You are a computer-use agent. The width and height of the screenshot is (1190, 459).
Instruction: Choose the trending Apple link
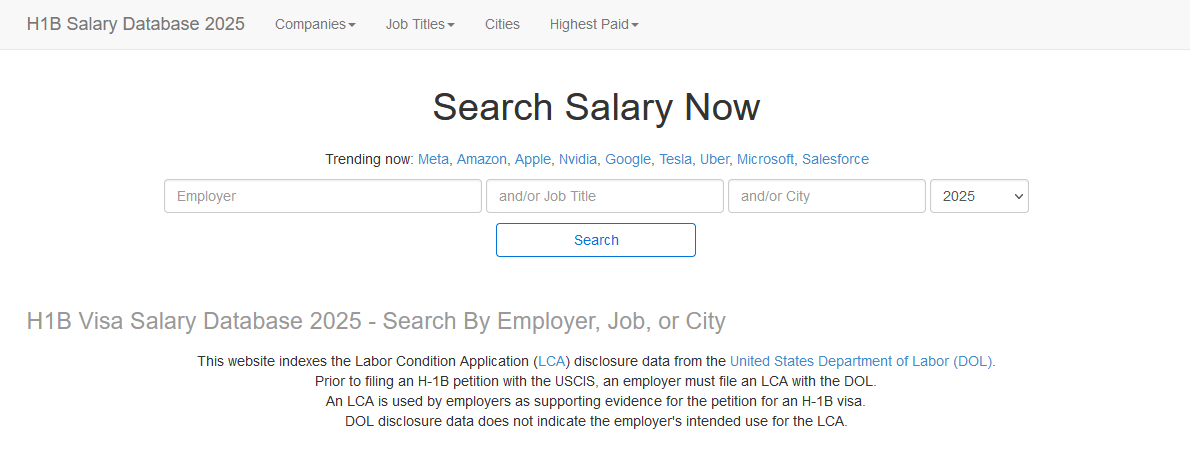pyautogui.click(x=532, y=159)
